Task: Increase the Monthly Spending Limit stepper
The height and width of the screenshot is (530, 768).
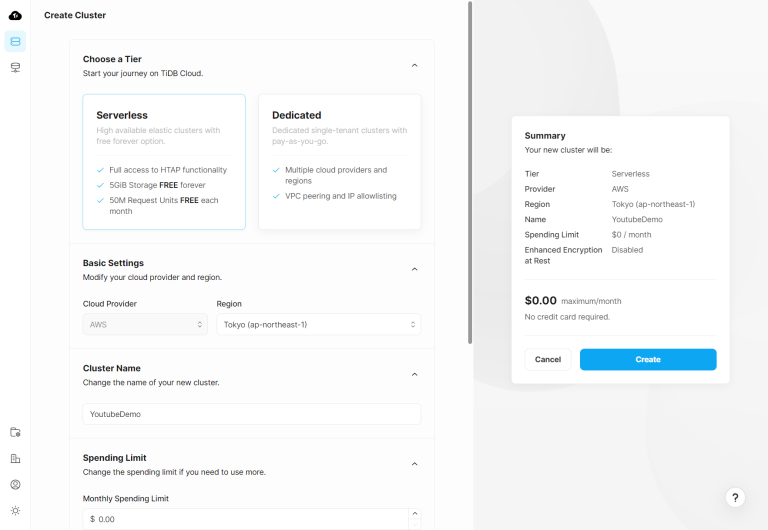Action: point(415,513)
